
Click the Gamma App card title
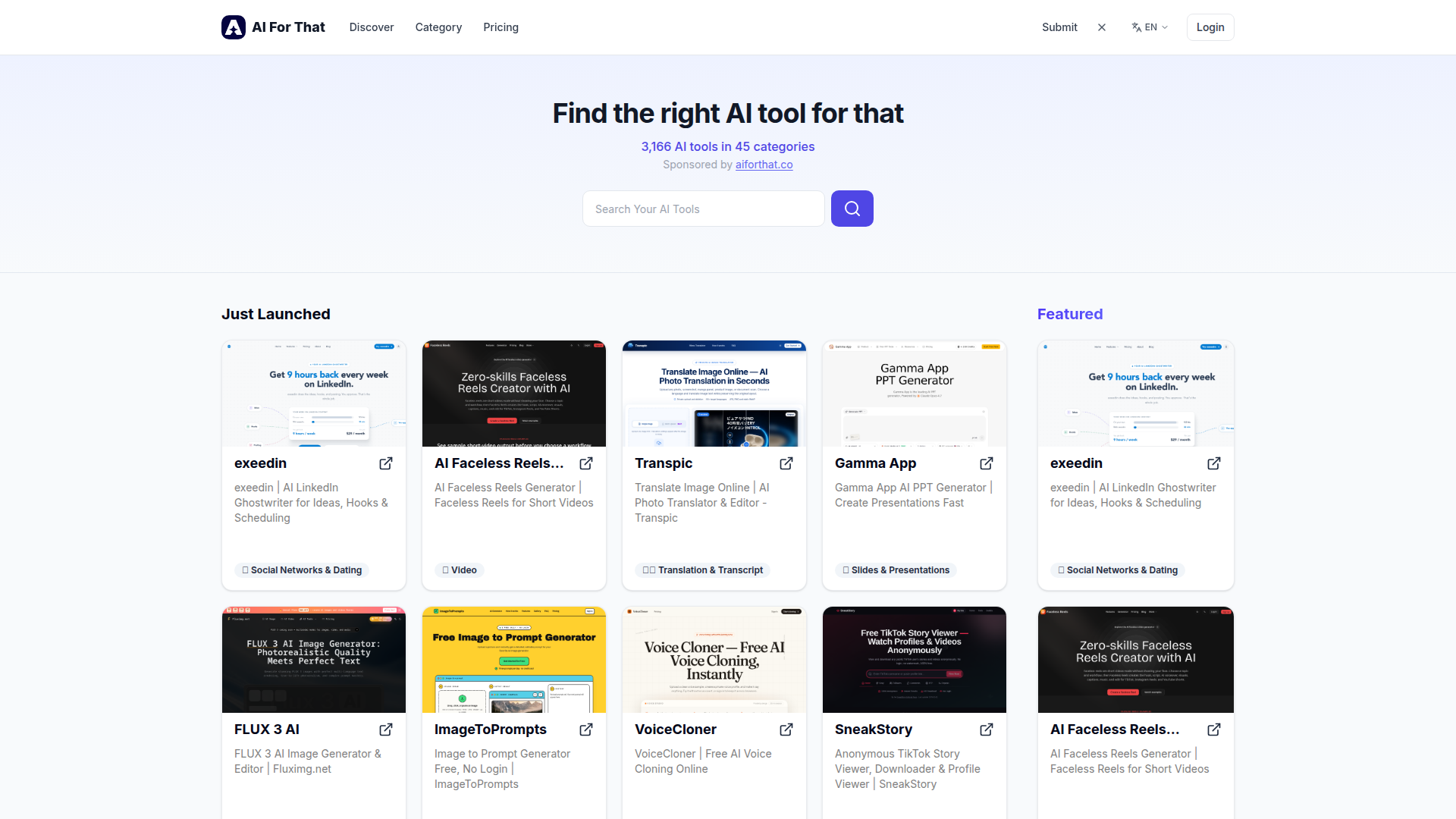pos(876,463)
